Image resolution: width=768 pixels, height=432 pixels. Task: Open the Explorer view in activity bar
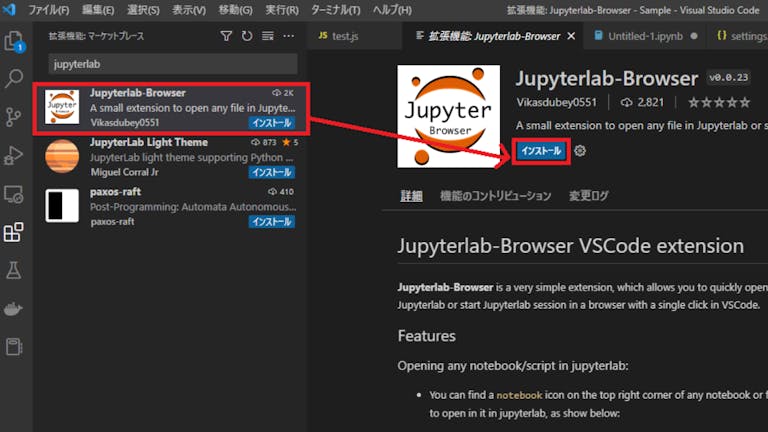click(x=14, y=41)
